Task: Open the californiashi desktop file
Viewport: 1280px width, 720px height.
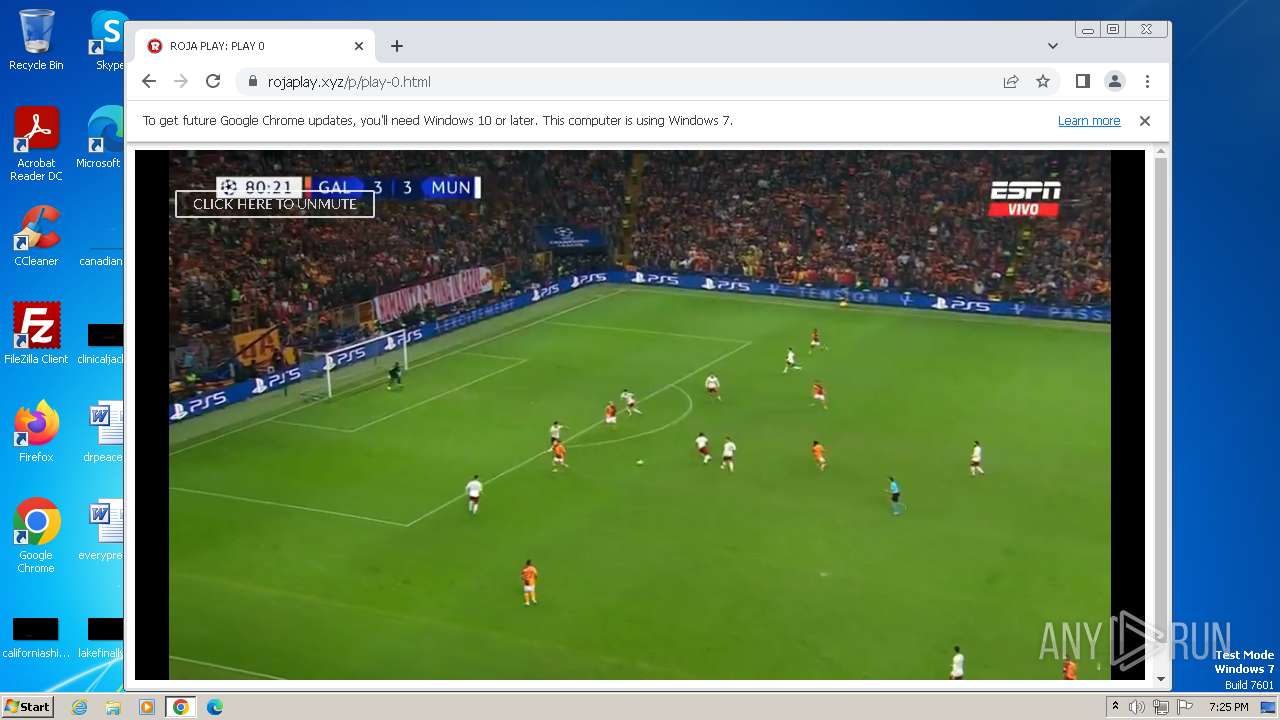Action: 36,638
